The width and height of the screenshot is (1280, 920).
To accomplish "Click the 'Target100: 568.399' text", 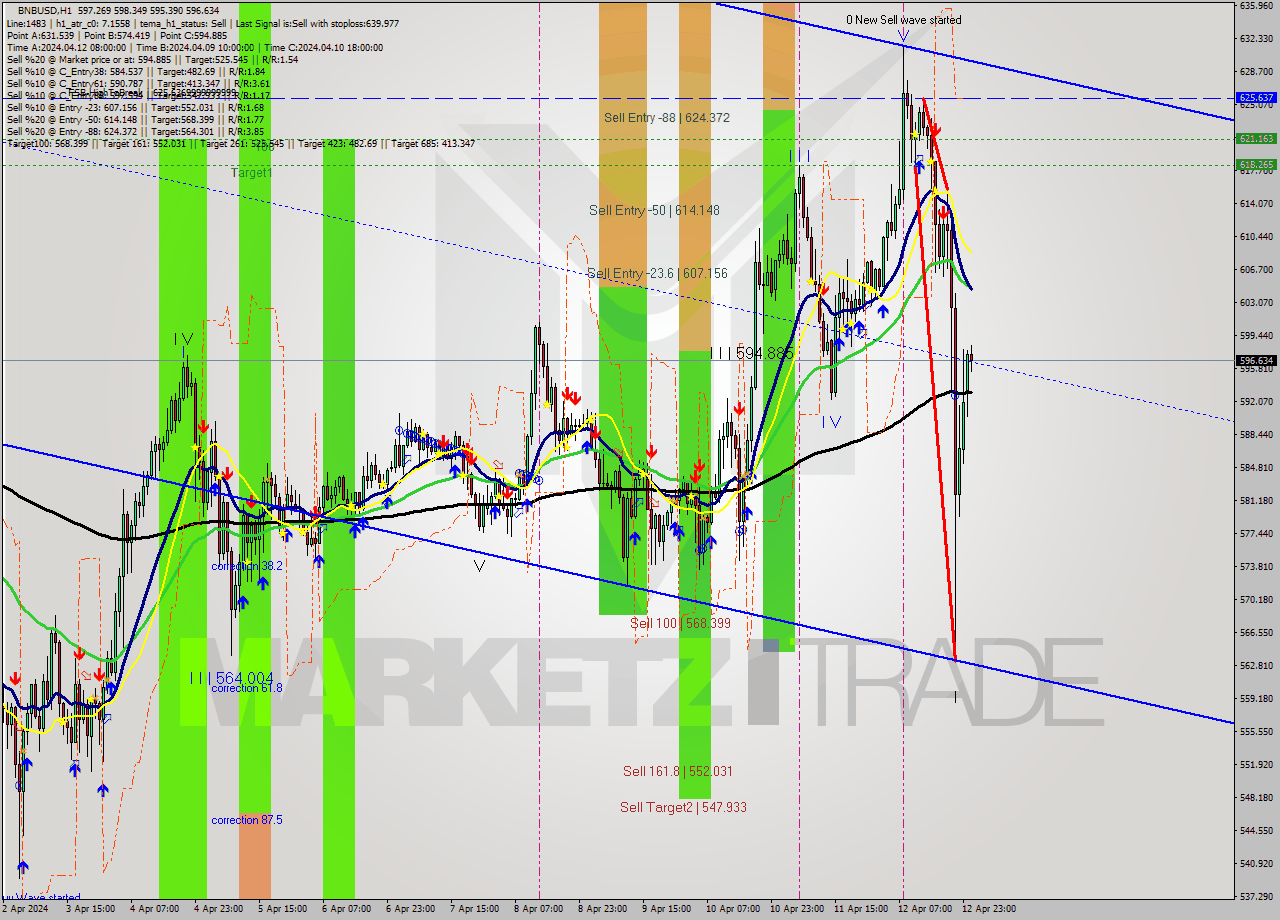I will coord(47,143).
